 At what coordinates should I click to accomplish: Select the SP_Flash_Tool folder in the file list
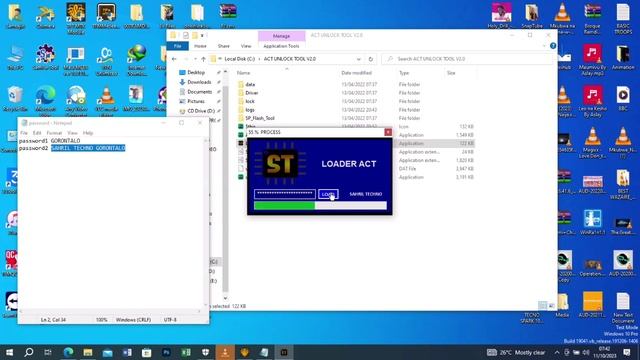pos(260,118)
